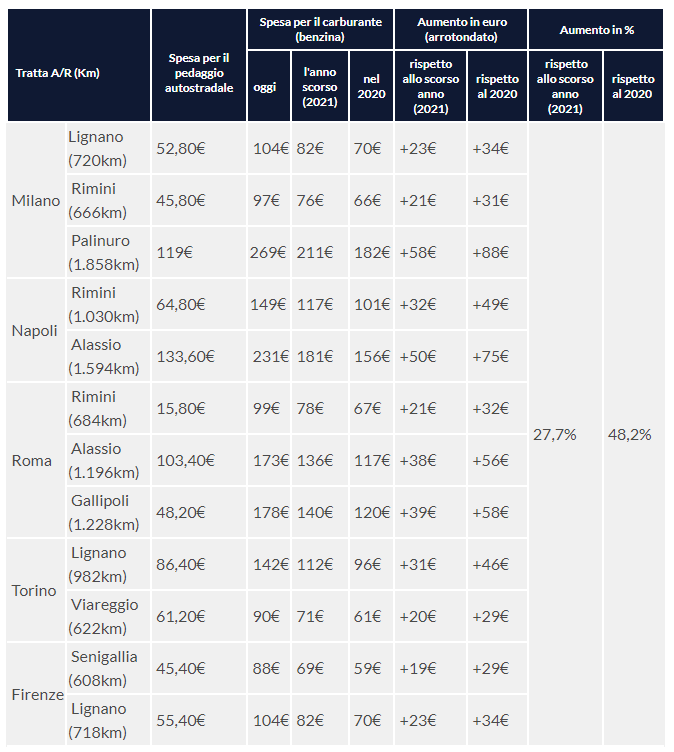The width and height of the screenshot is (674, 752).
Task: Click the 27,7% increase value
Action: [553, 435]
